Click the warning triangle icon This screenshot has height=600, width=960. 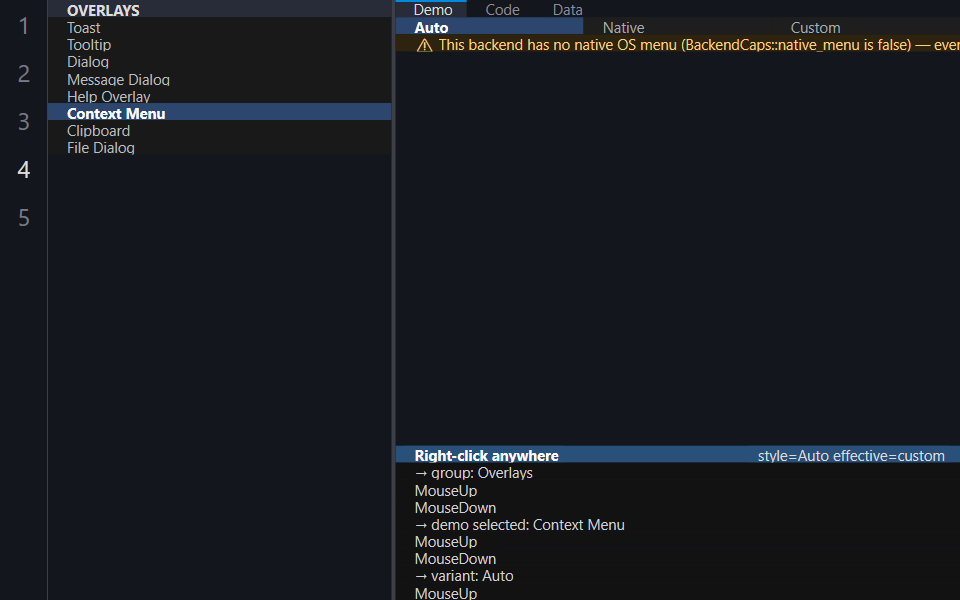(x=424, y=45)
